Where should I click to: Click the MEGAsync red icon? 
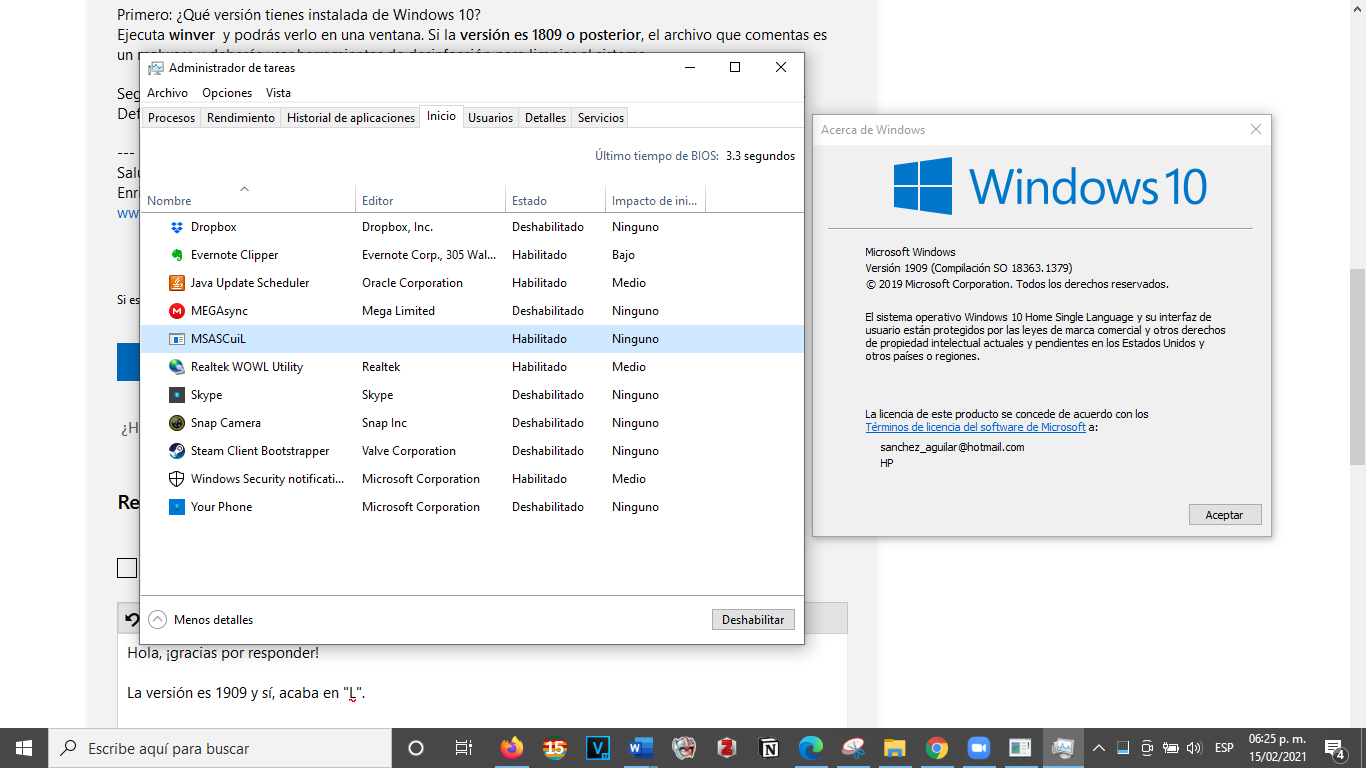(x=177, y=311)
